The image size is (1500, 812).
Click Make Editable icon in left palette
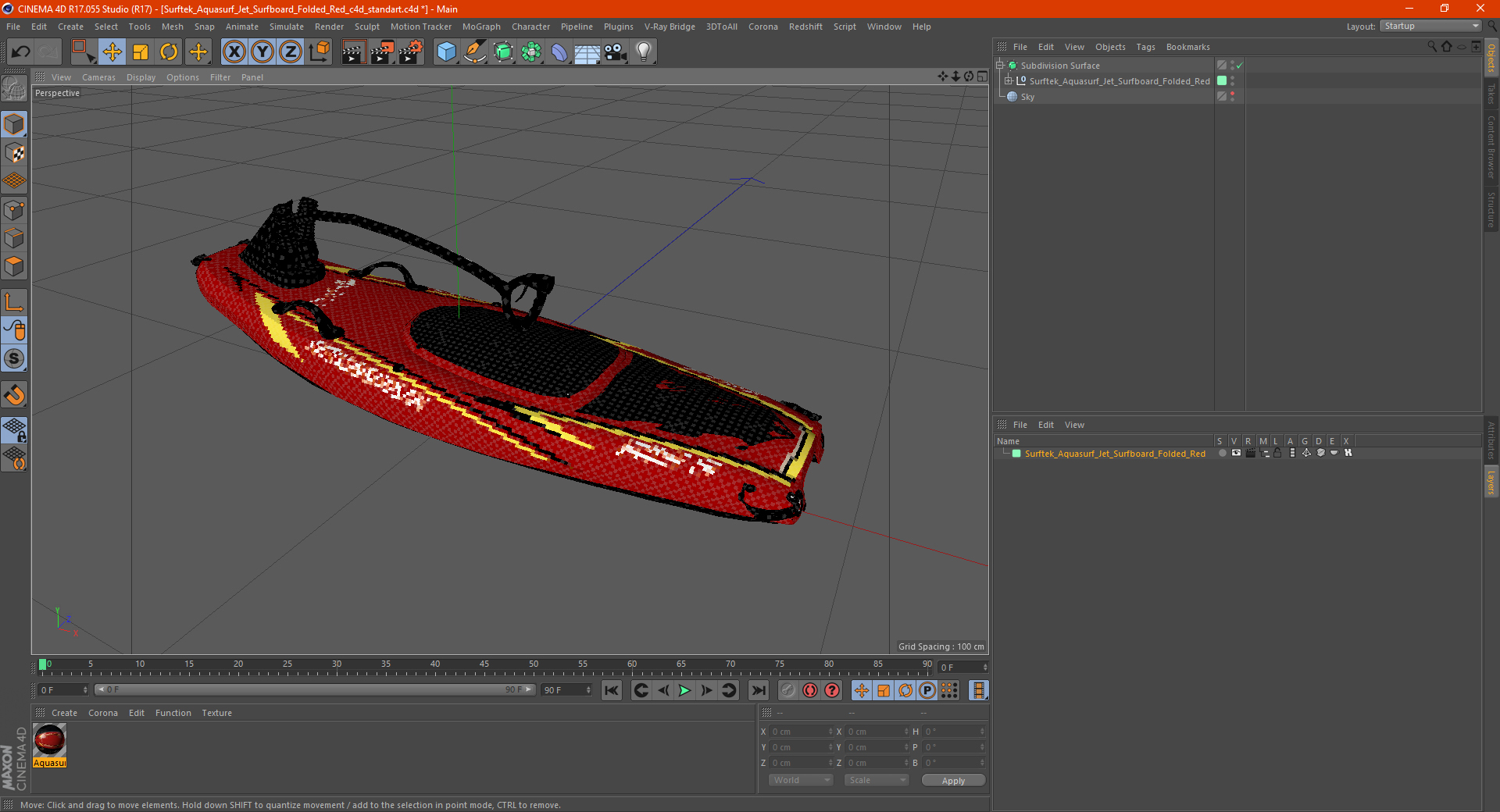(14, 88)
